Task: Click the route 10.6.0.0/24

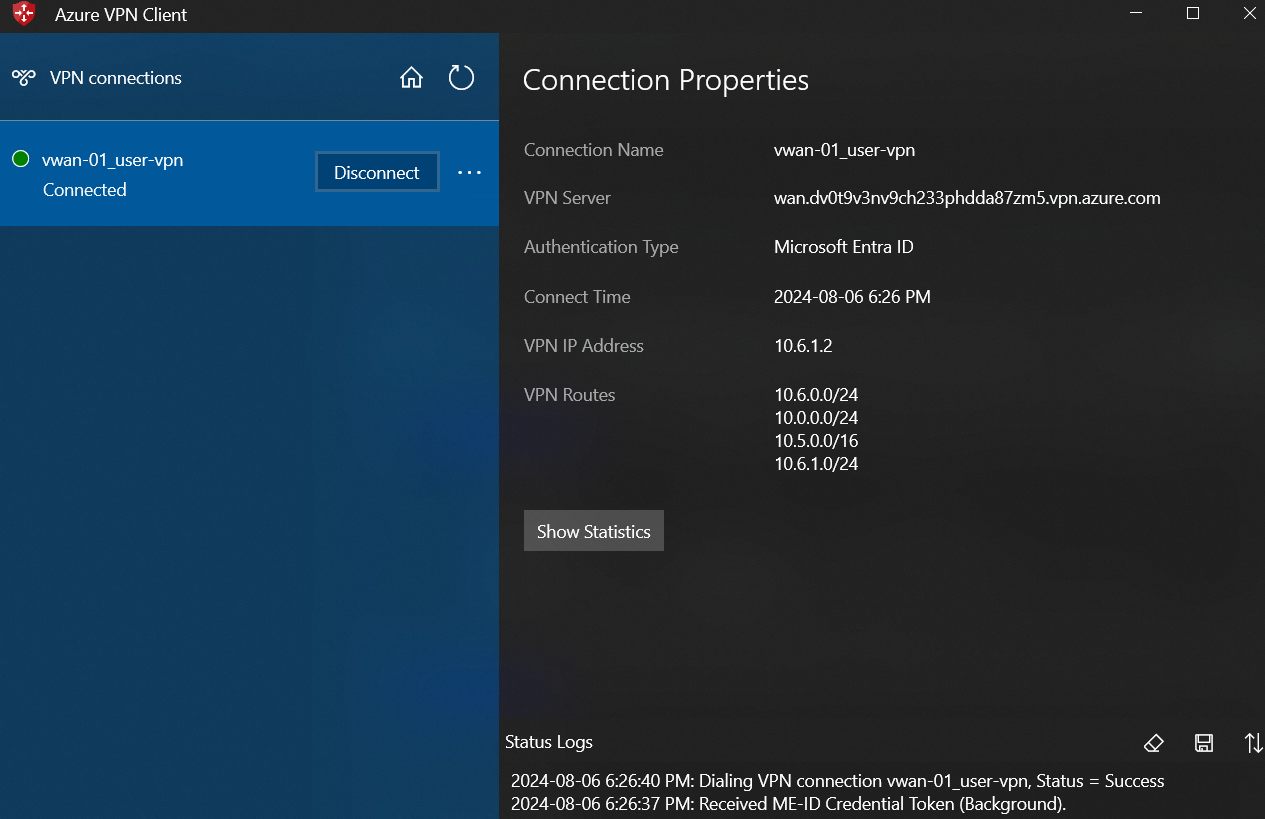Action: 816,395
